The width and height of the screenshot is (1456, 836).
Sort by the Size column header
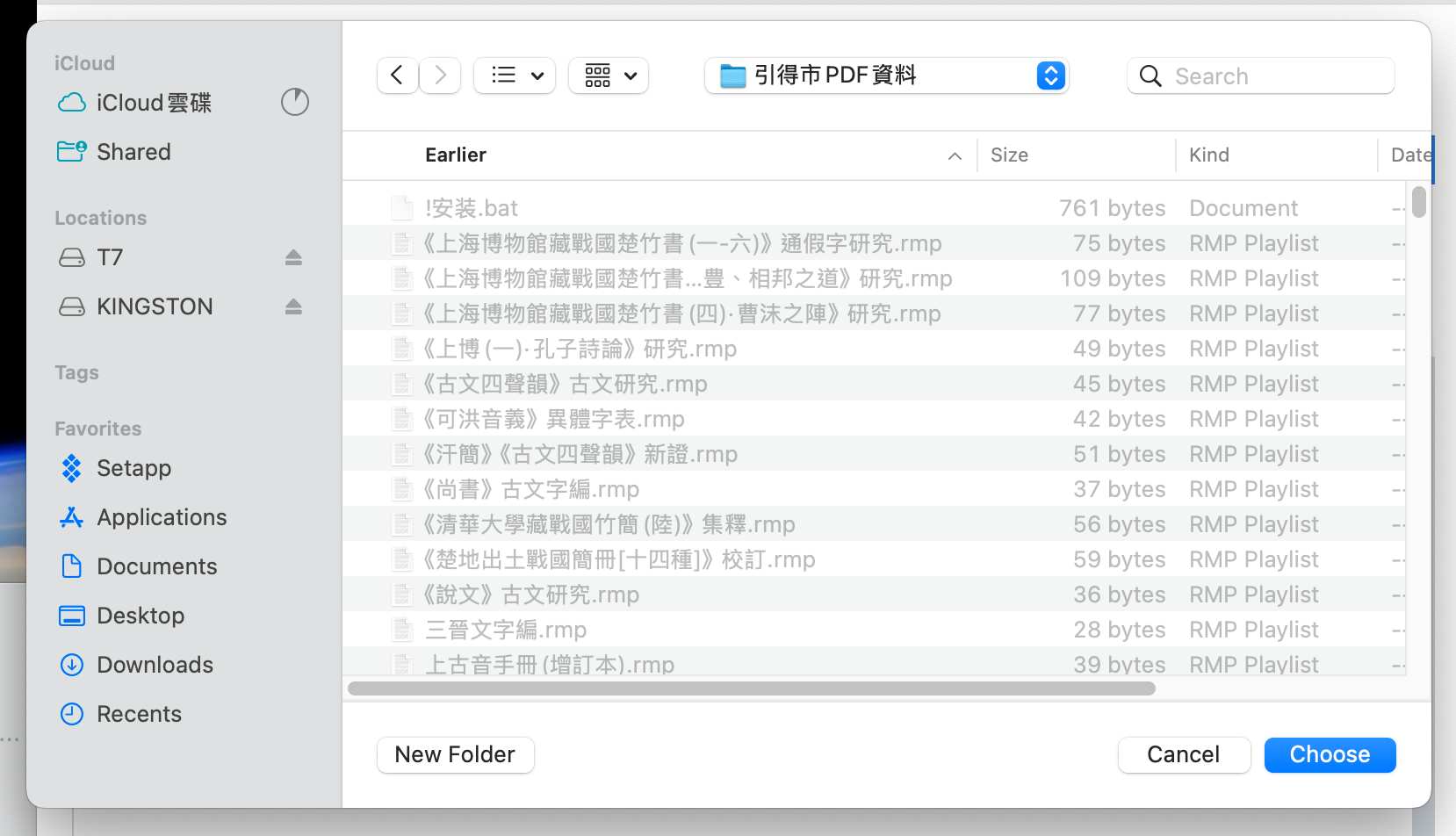[1009, 155]
